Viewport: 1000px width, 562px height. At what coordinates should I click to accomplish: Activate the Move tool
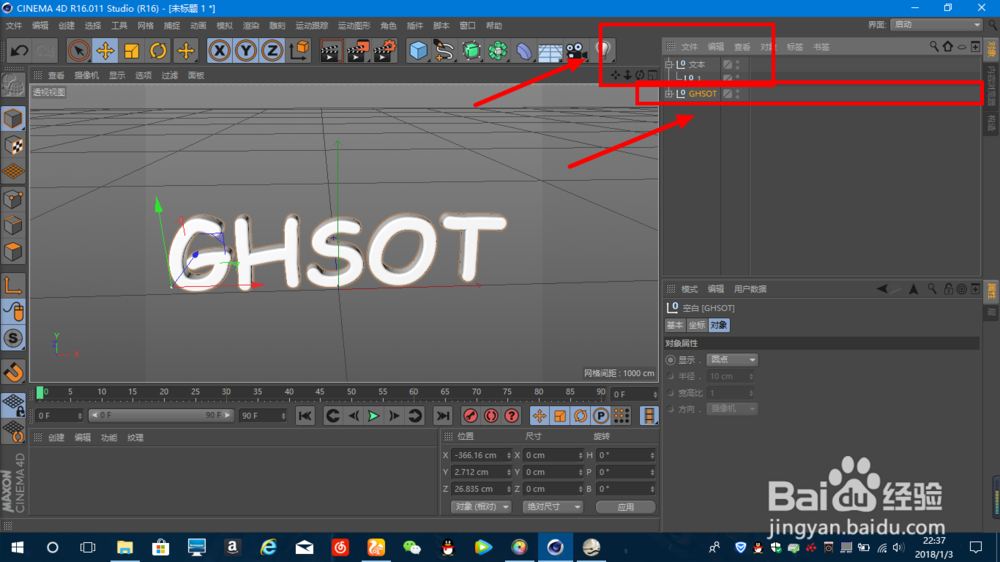coord(105,50)
